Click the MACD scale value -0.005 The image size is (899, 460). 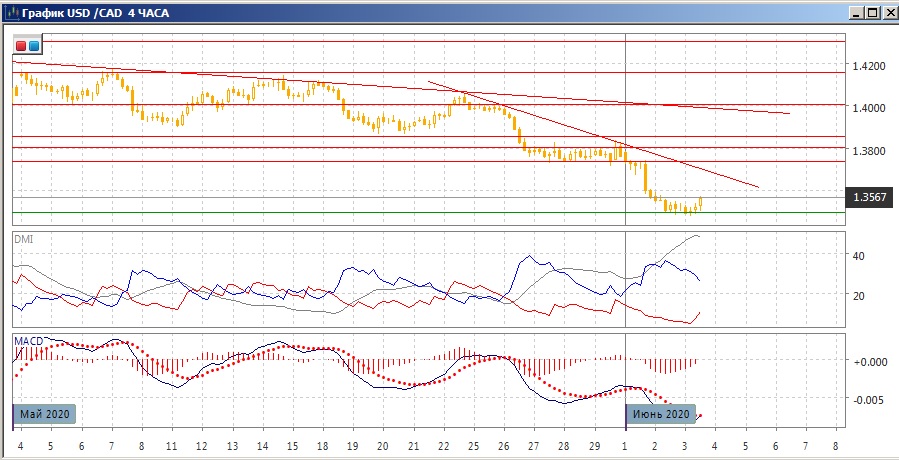866,399
